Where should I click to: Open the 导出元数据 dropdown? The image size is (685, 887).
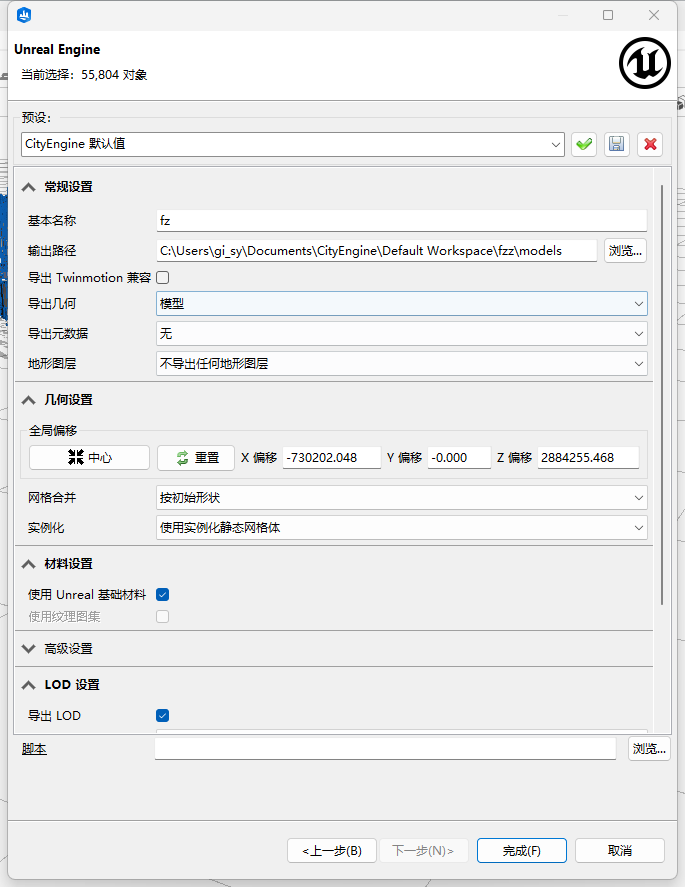402,334
